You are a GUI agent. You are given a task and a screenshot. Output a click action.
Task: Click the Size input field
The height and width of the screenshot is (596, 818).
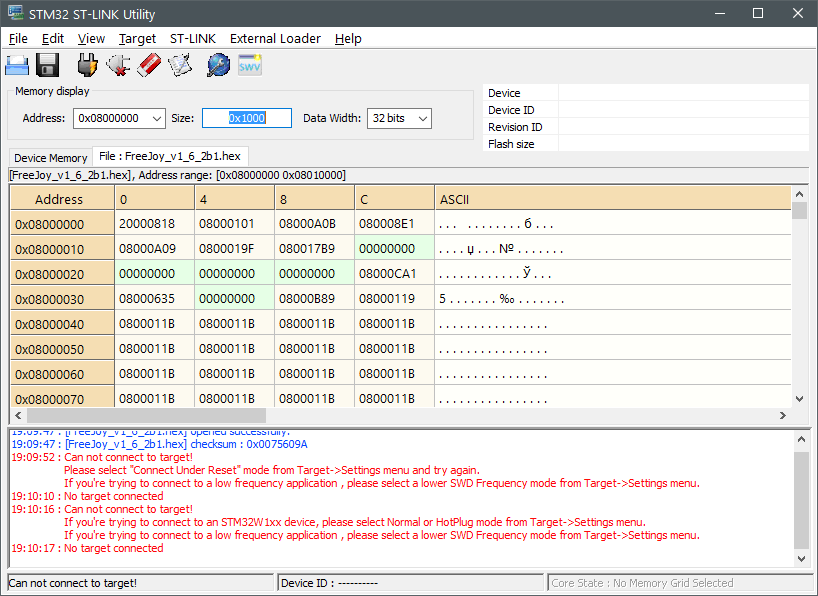click(x=246, y=118)
